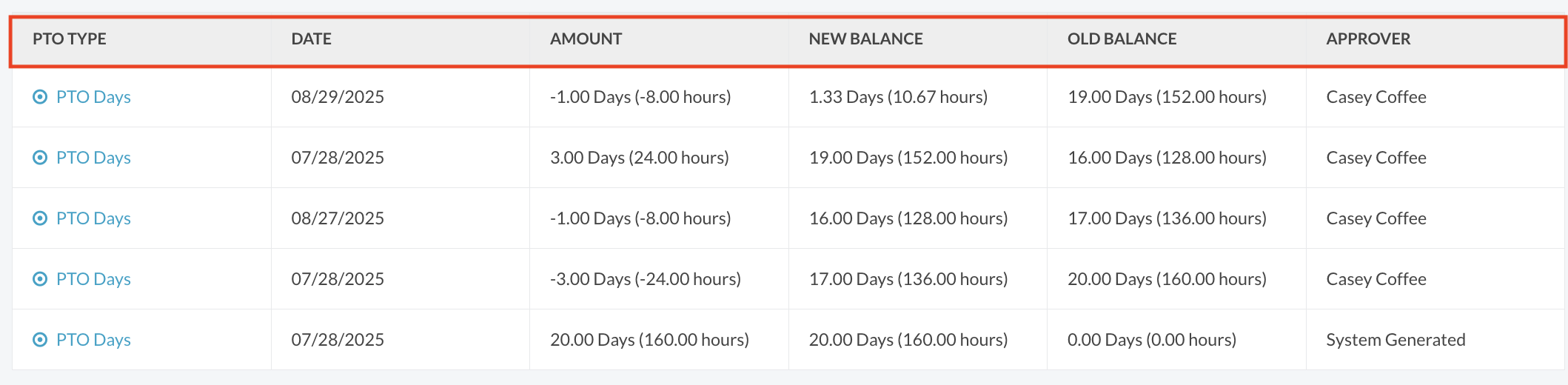Open PTO Days link with 3.00 Days amount
The height and width of the screenshot is (385, 1568).
[93, 158]
